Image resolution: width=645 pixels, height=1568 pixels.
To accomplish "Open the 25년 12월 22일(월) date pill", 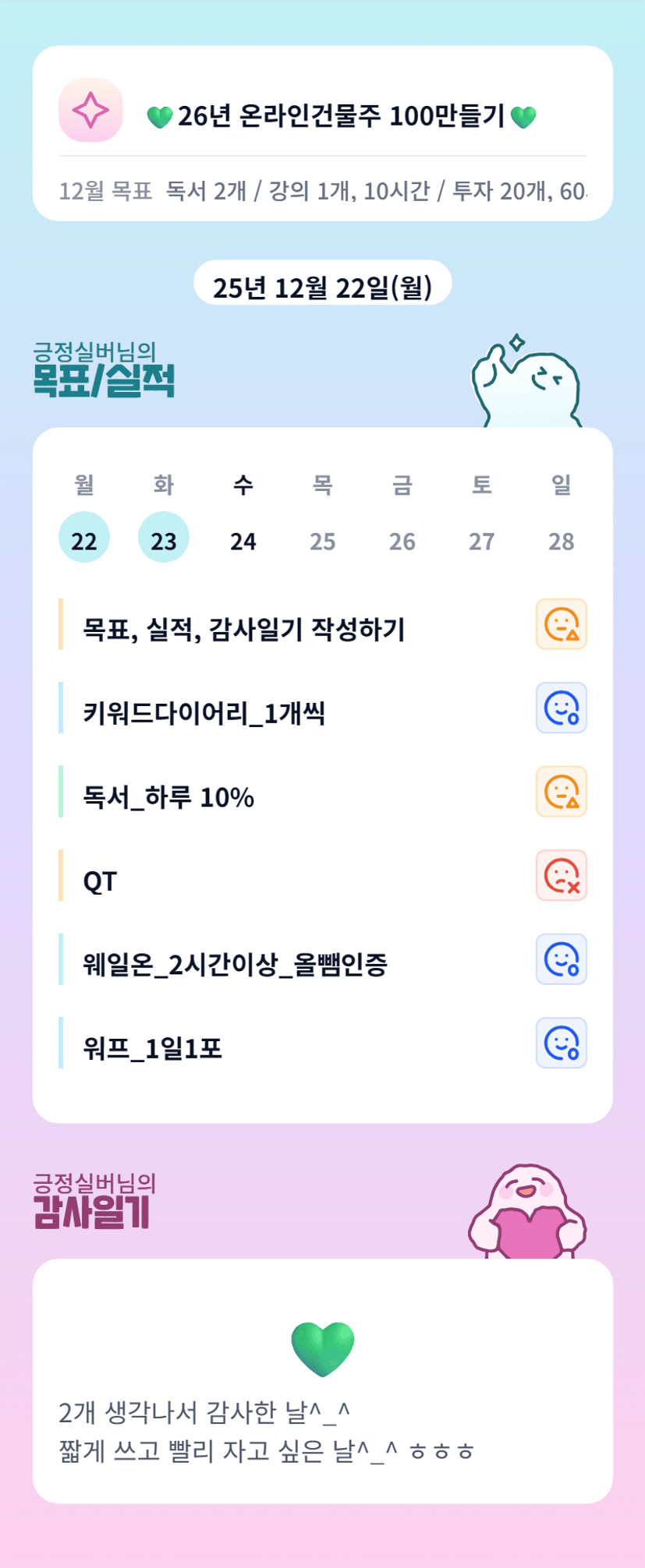I will click(x=322, y=286).
